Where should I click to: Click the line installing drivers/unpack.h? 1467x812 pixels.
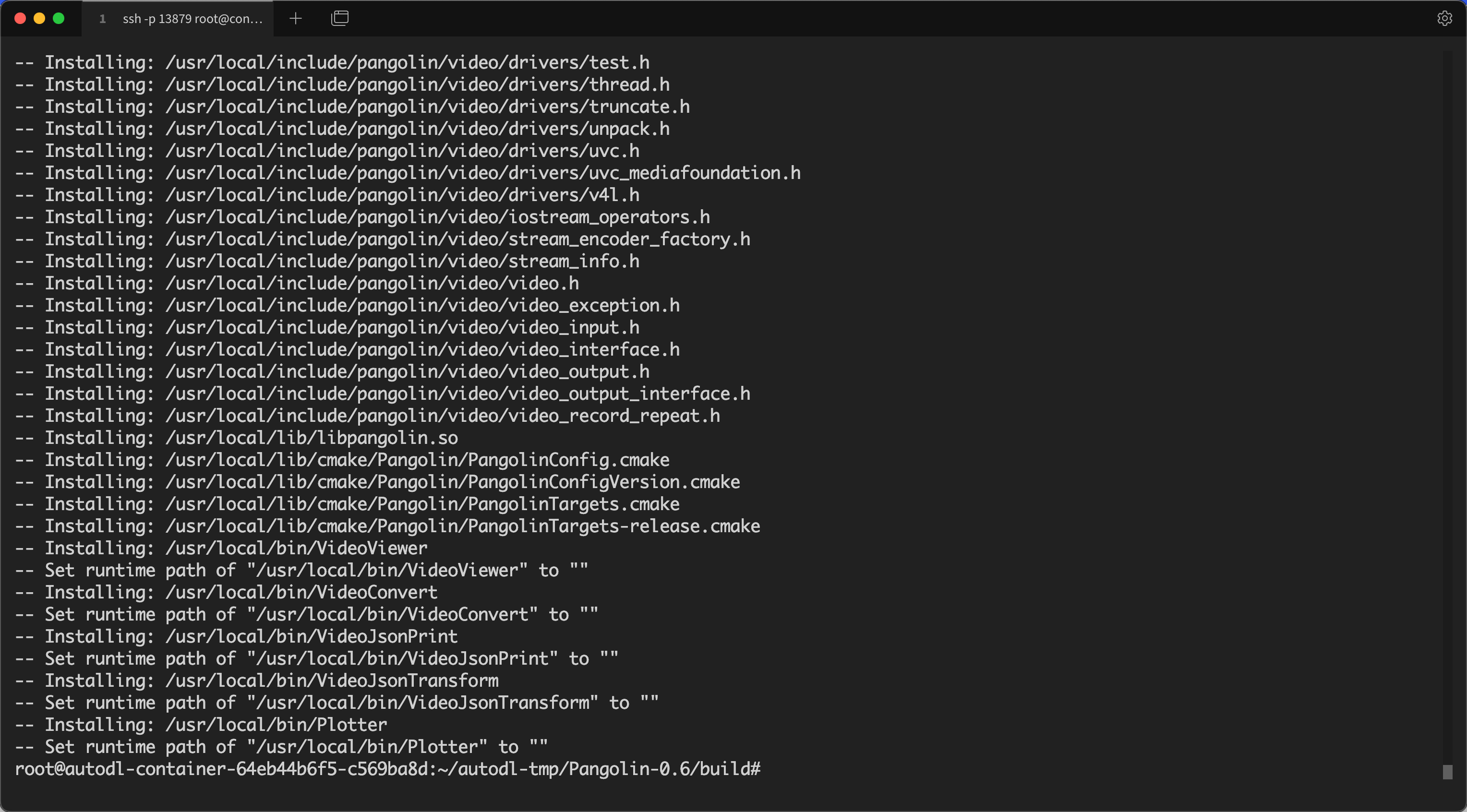point(342,129)
